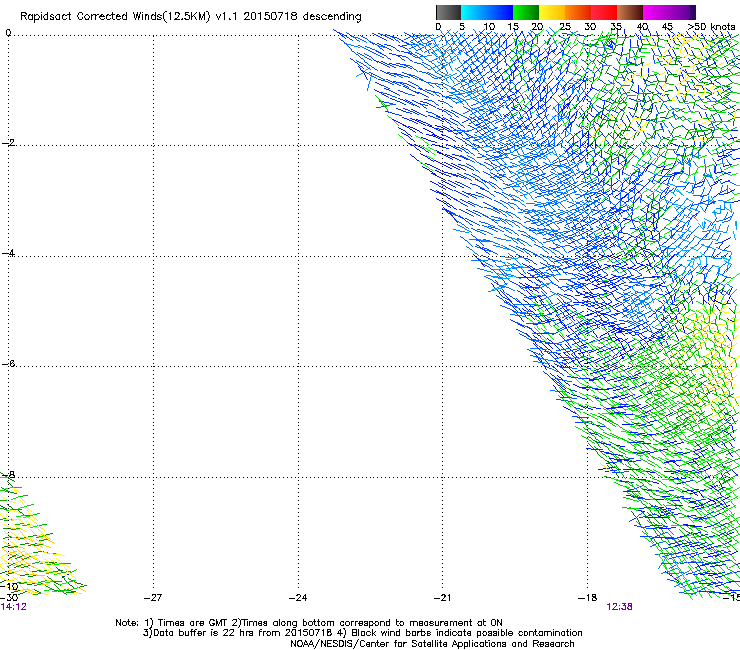Select the gray 0-5 knots color swatch
The height and width of the screenshot is (650, 740).
tap(448, 12)
